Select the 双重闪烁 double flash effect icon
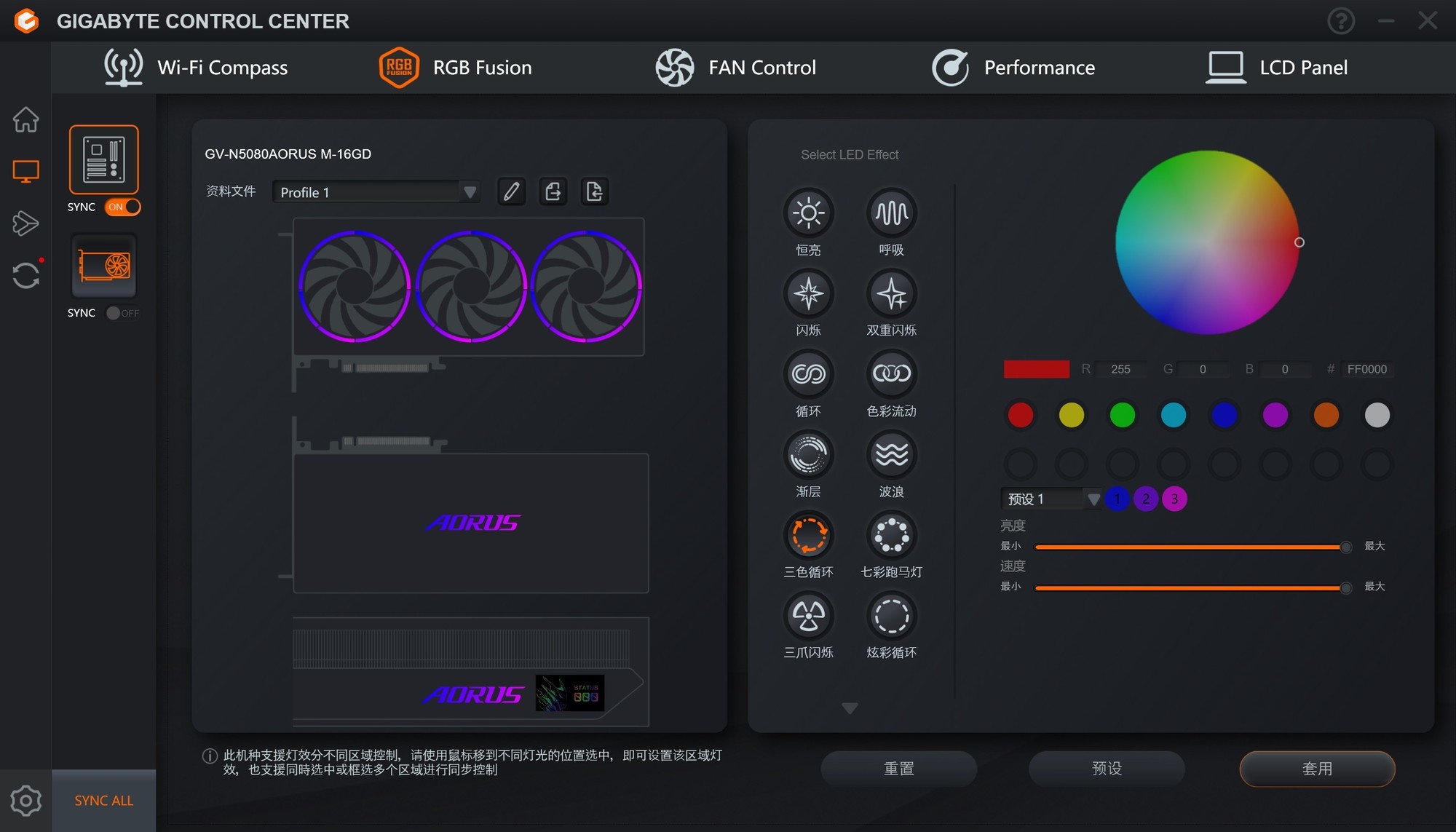Viewport: 1456px width, 832px height. 891,294
